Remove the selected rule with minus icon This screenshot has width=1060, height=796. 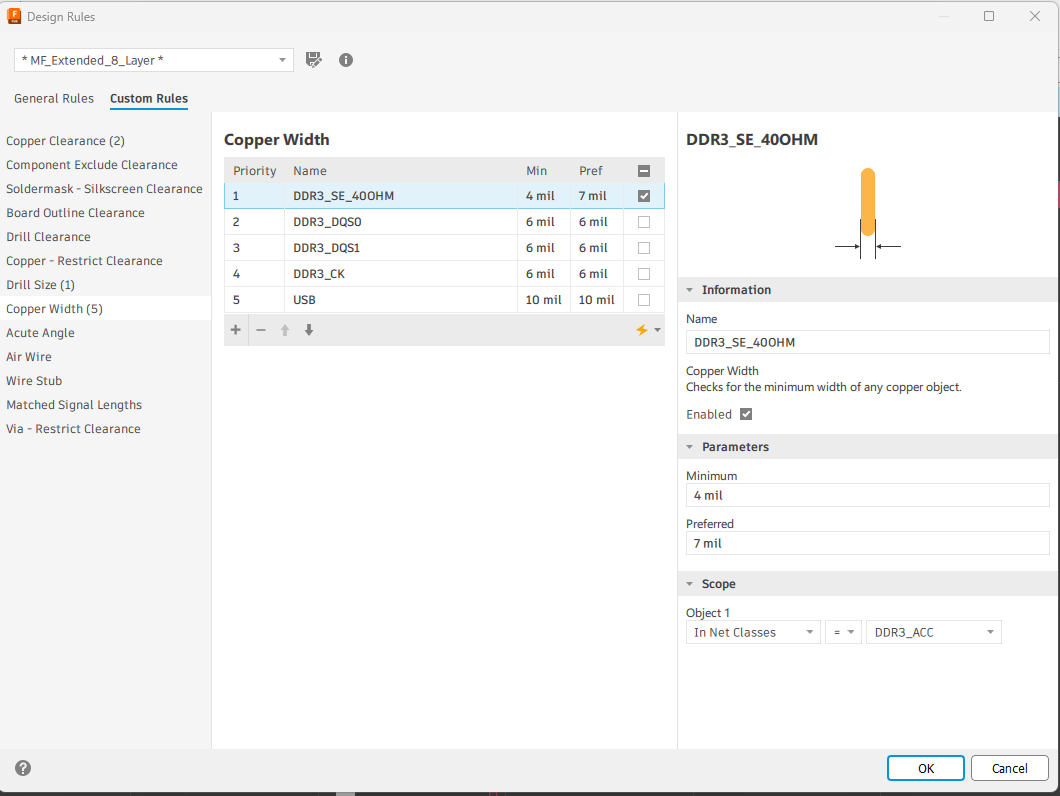(x=261, y=330)
